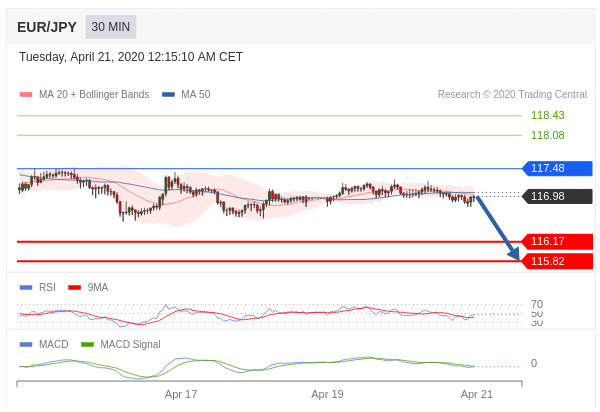The image size is (600, 412).
Task: Click the MA 50 legend swatch
Action: coord(168,94)
